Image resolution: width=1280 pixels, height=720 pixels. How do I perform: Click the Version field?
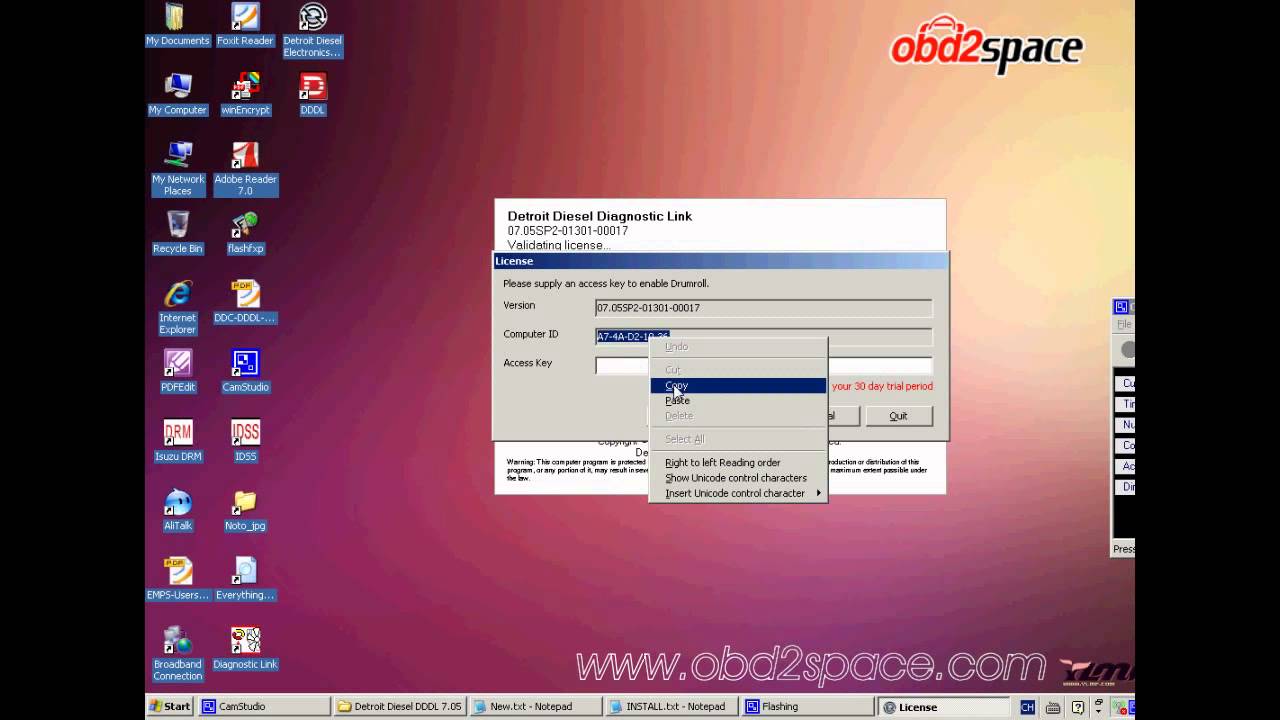[x=763, y=308]
